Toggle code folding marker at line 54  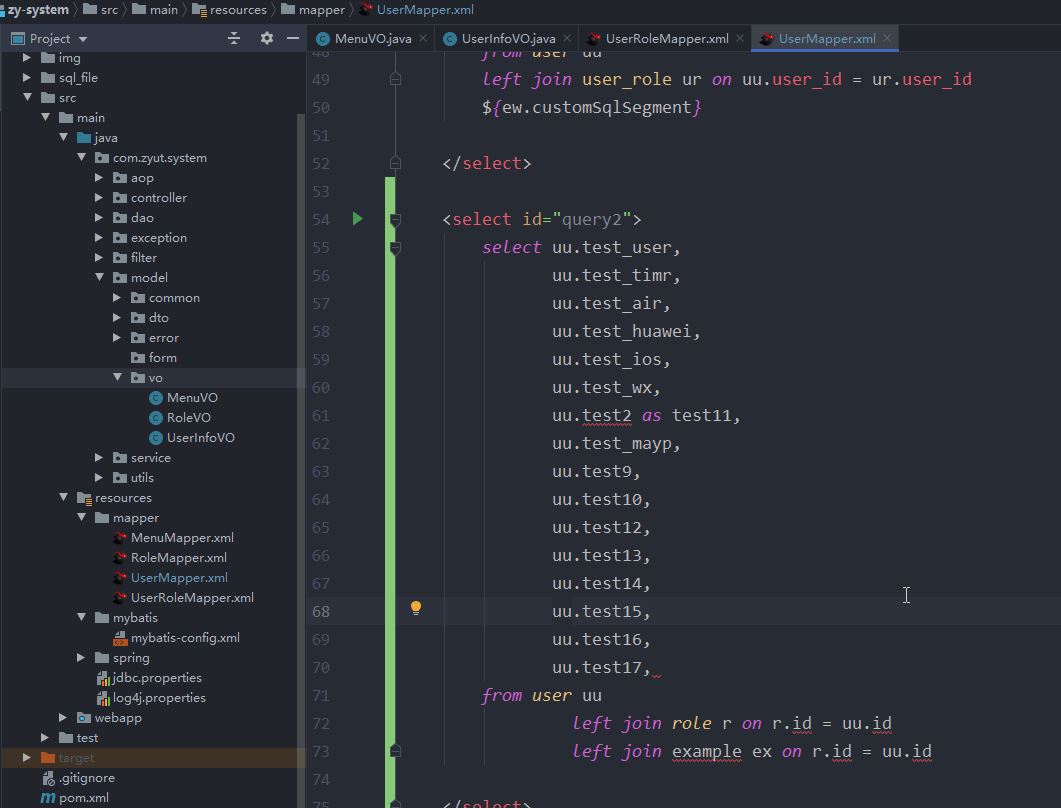[395, 219]
